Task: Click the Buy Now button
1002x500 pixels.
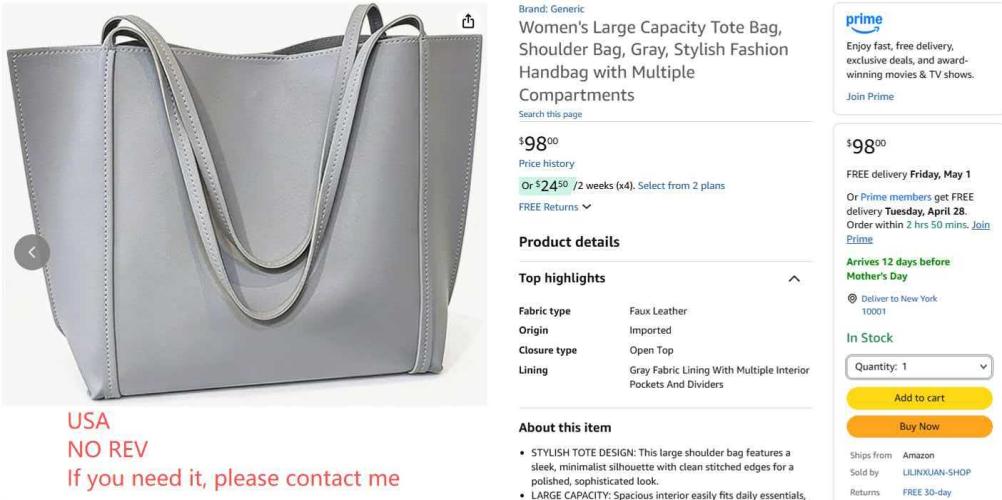Action: point(919,426)
